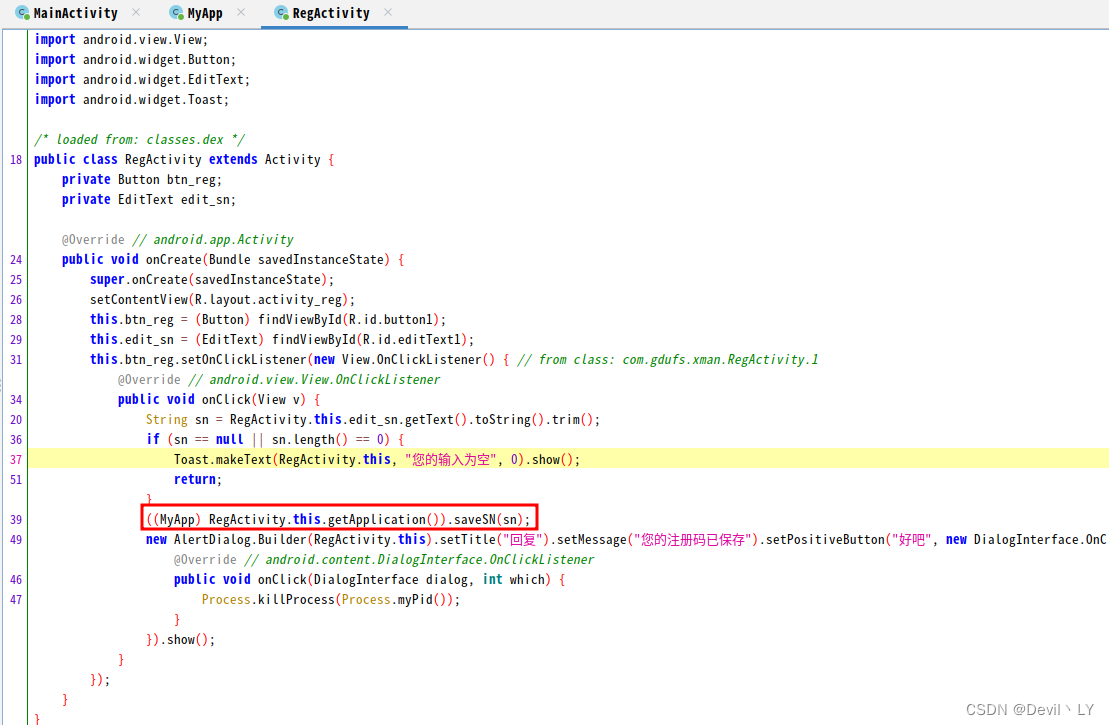The width and height of the screenshot is (1109, 725).
Task: Jump to the MyApp cast on line 39
Action: 177,520
